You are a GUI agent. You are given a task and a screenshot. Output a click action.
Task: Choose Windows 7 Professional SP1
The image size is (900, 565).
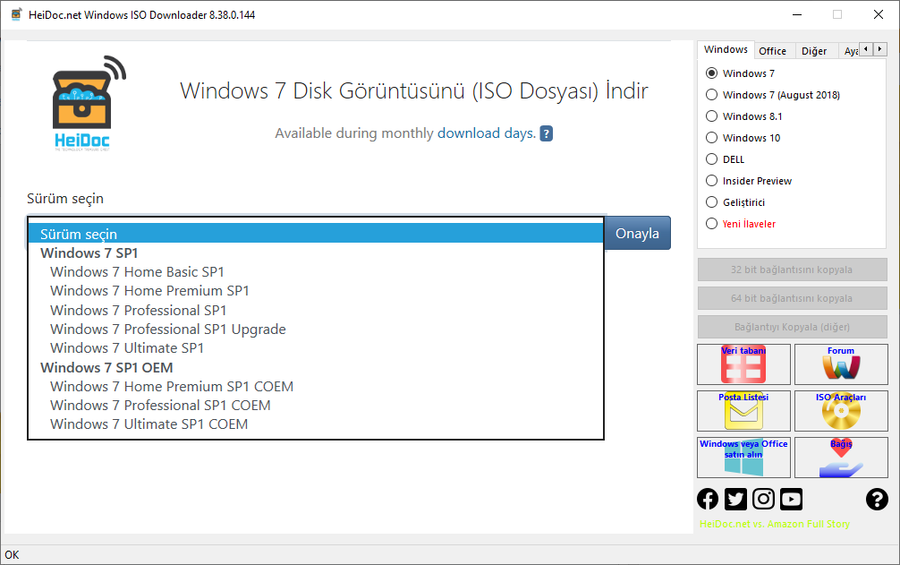[x=316, y=310]
